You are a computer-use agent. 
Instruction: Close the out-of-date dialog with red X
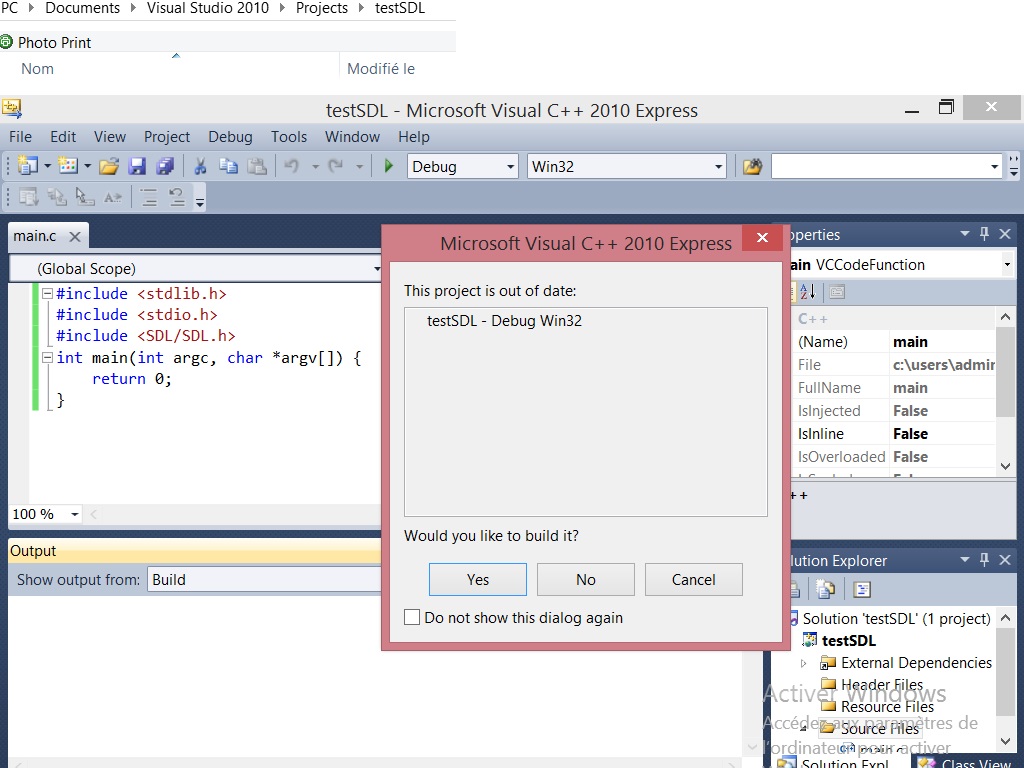click(x=762, y=238)
